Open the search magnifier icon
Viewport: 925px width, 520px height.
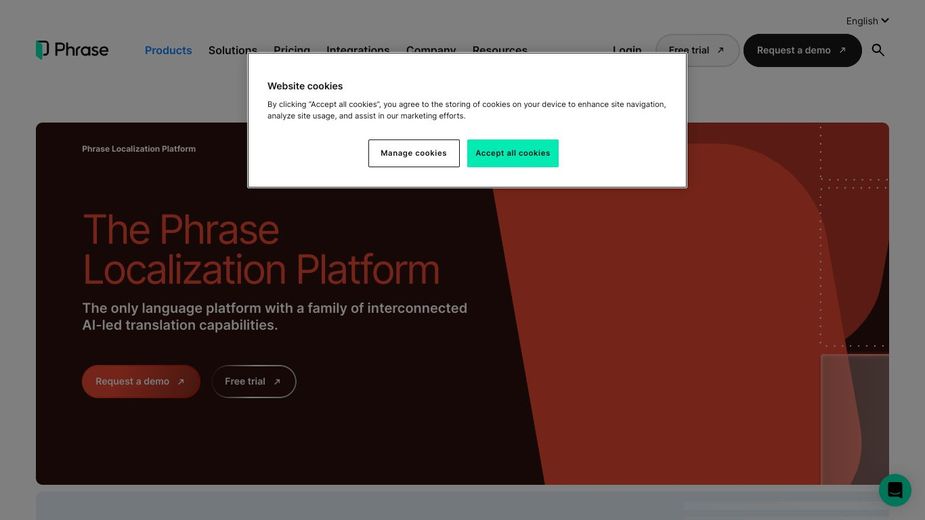878,50
